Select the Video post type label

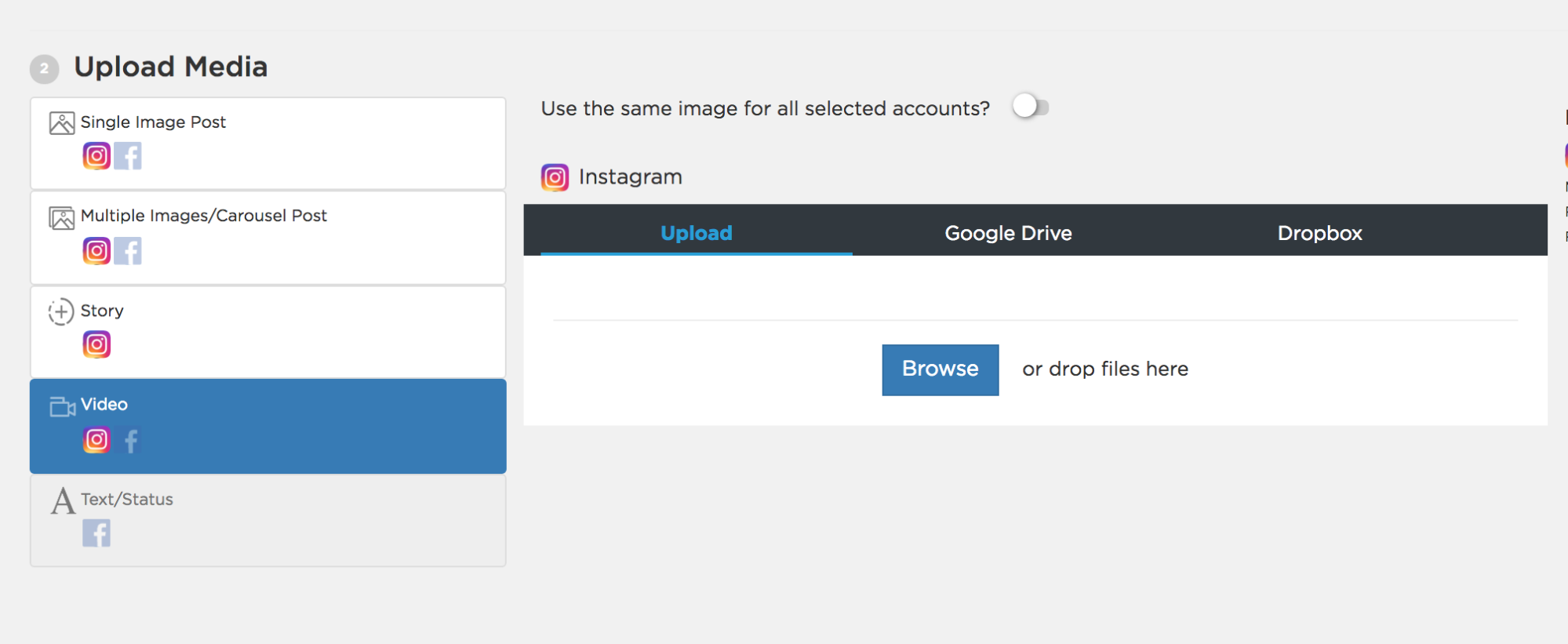(x=104, y=404)
